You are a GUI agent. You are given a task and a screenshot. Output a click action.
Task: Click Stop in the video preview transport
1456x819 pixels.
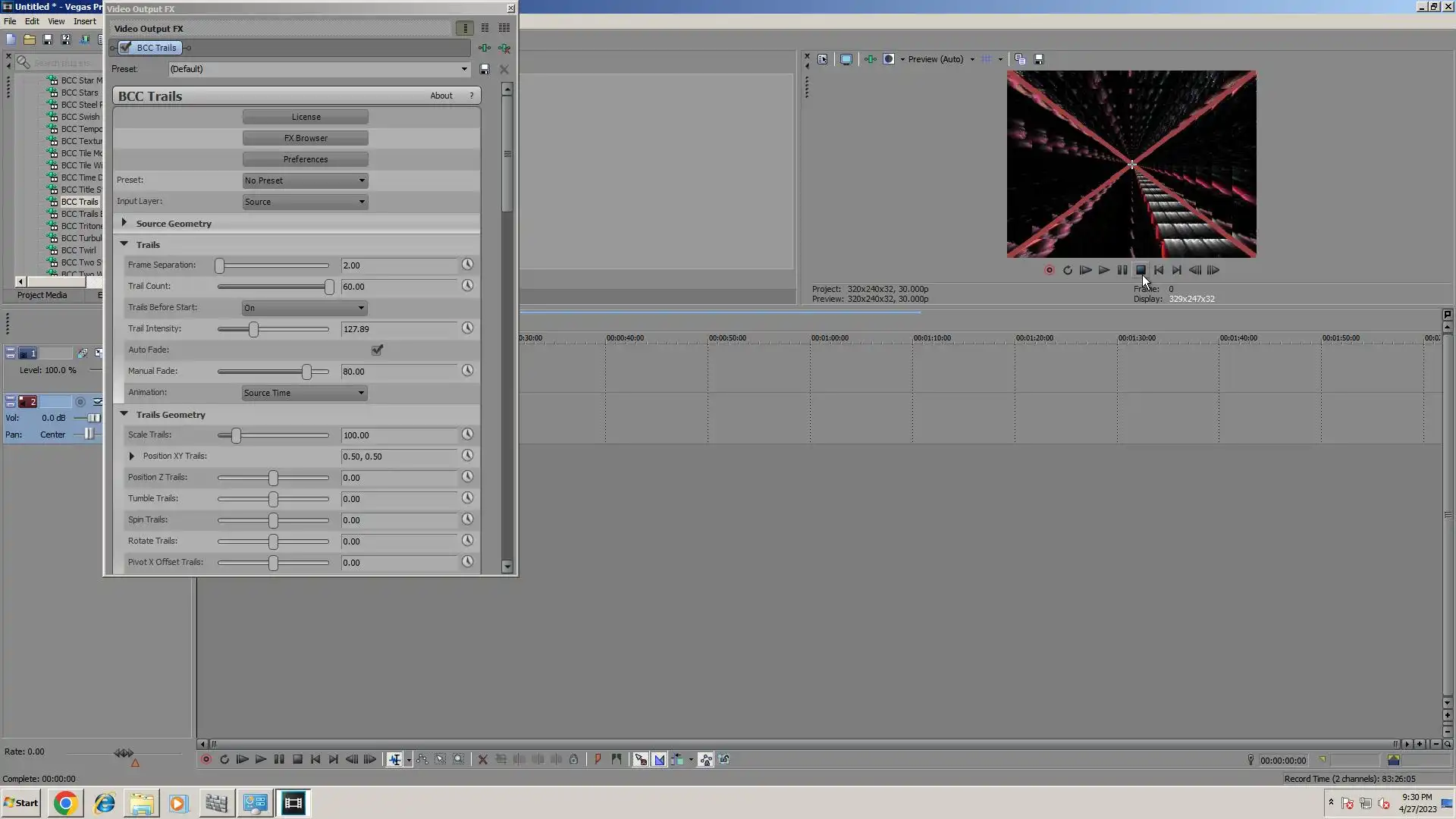pyautogui.click(x=1141, y=270)
